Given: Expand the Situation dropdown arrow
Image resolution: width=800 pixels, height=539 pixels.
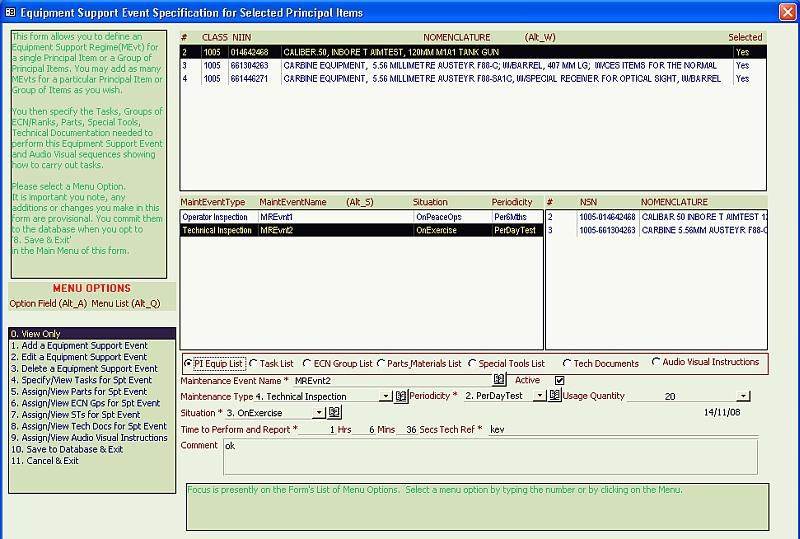Looking at the screenshot, I should click(318, 413).
